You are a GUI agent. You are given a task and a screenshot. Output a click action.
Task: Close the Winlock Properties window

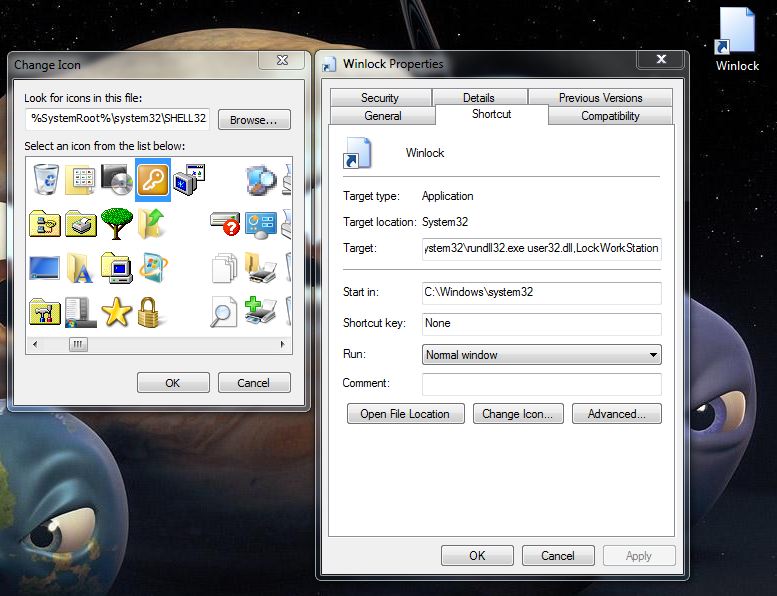[661, 59]
